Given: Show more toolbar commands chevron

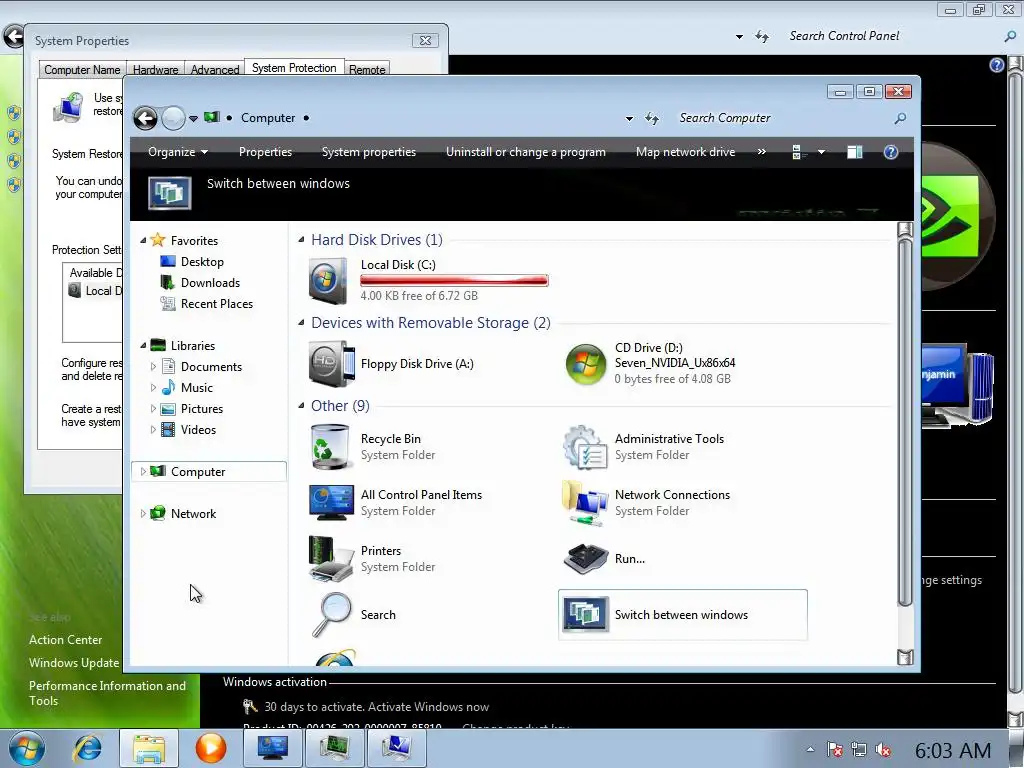Looking at the screenshot, I should coord(761,152).
